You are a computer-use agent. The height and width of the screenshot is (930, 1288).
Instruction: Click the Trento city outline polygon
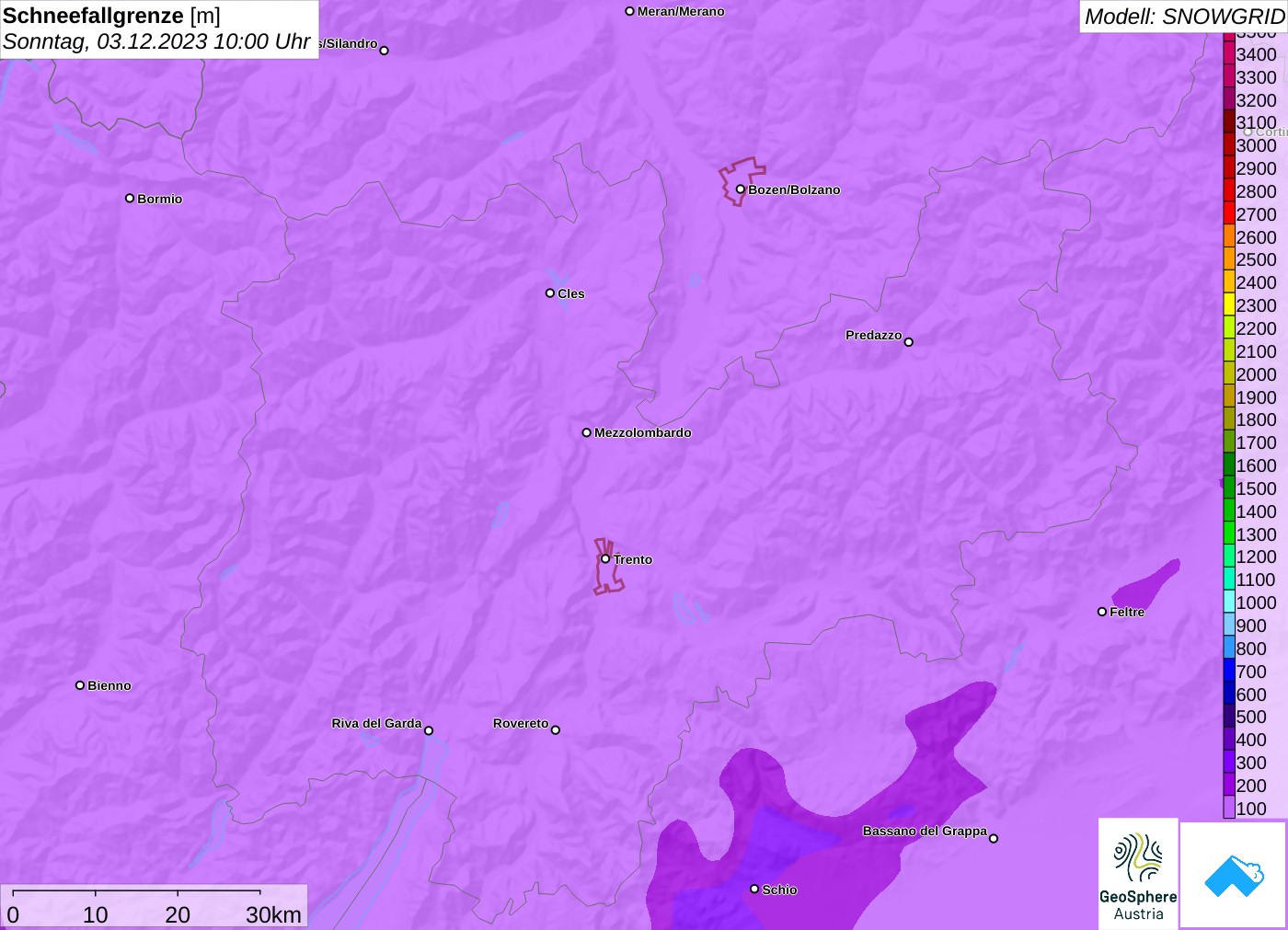click(x=608, y=566)
